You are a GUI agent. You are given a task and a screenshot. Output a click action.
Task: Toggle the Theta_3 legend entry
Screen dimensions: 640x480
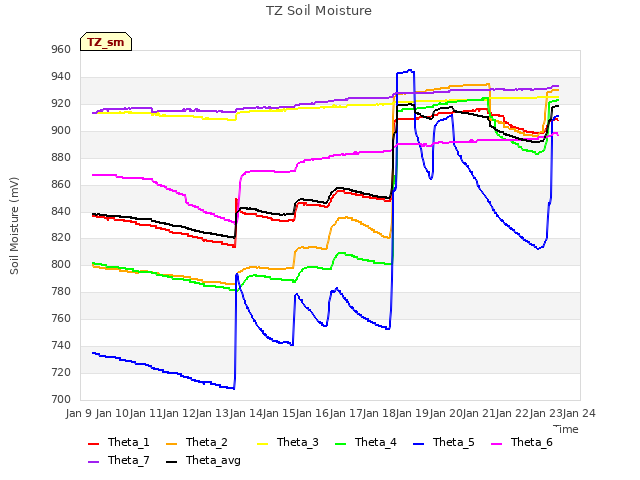288,442
